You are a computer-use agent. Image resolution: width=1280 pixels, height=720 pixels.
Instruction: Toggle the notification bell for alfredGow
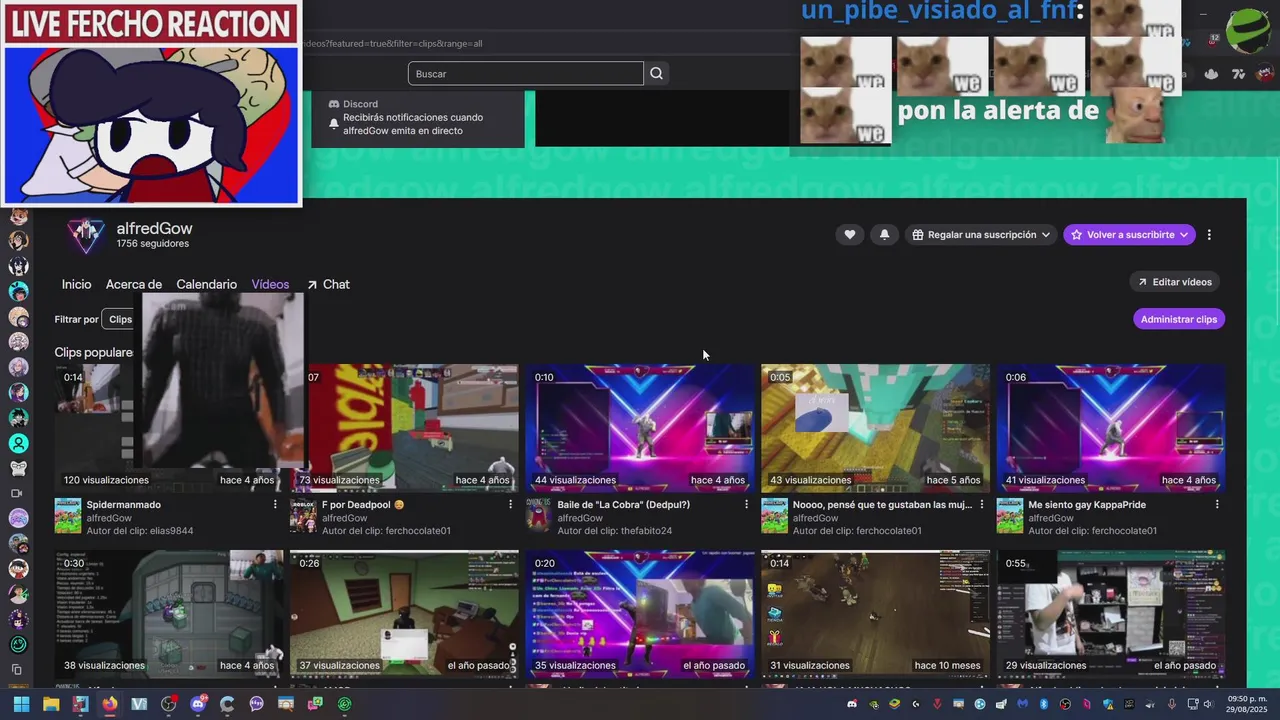[884, 235]
